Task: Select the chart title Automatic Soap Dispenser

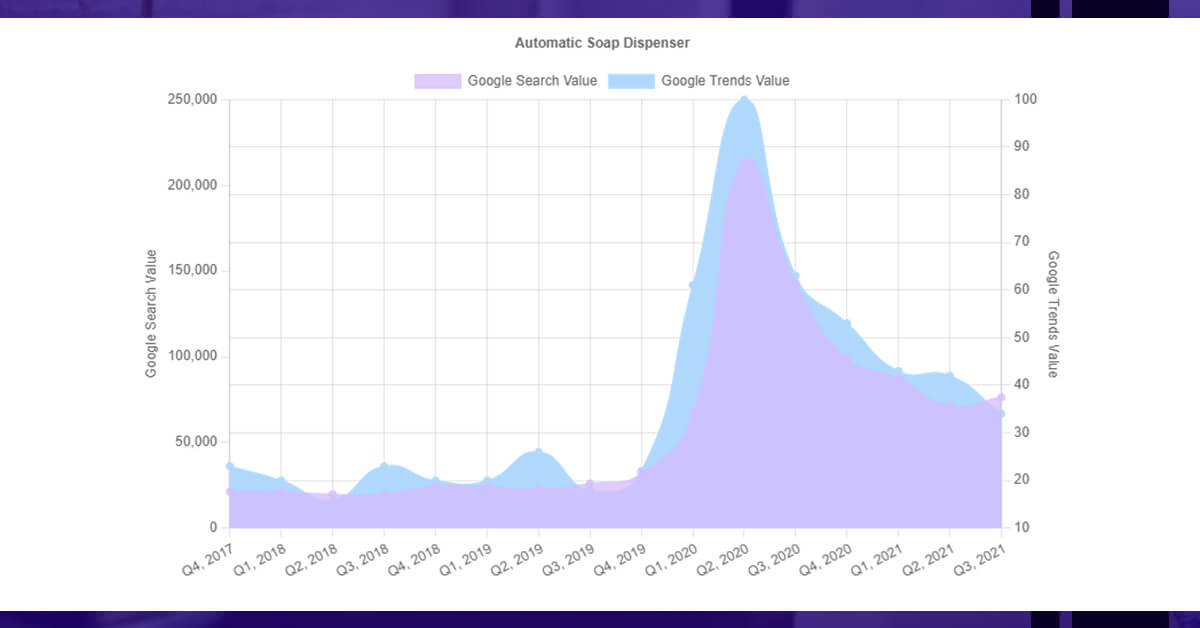Action: [x=602, y=43]
